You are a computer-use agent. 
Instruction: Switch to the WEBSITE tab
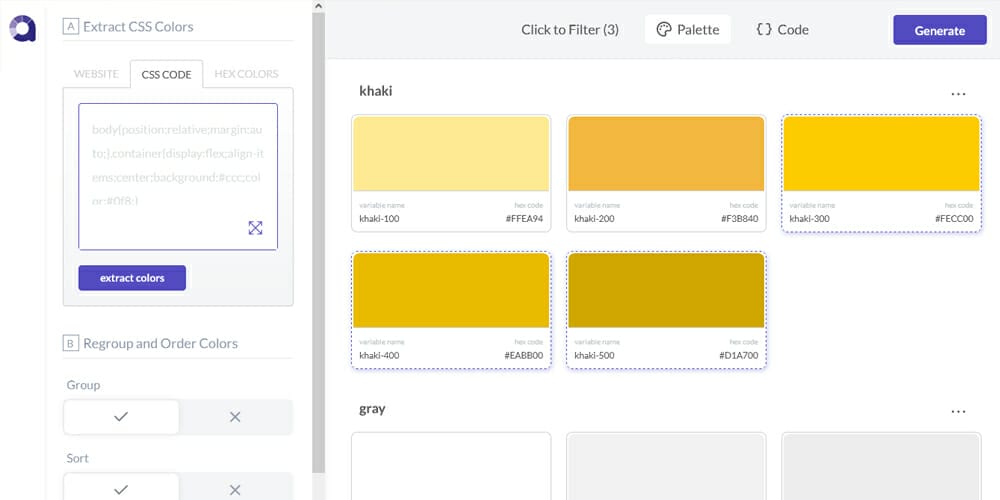pyautogui.click(x=96, y=74)
